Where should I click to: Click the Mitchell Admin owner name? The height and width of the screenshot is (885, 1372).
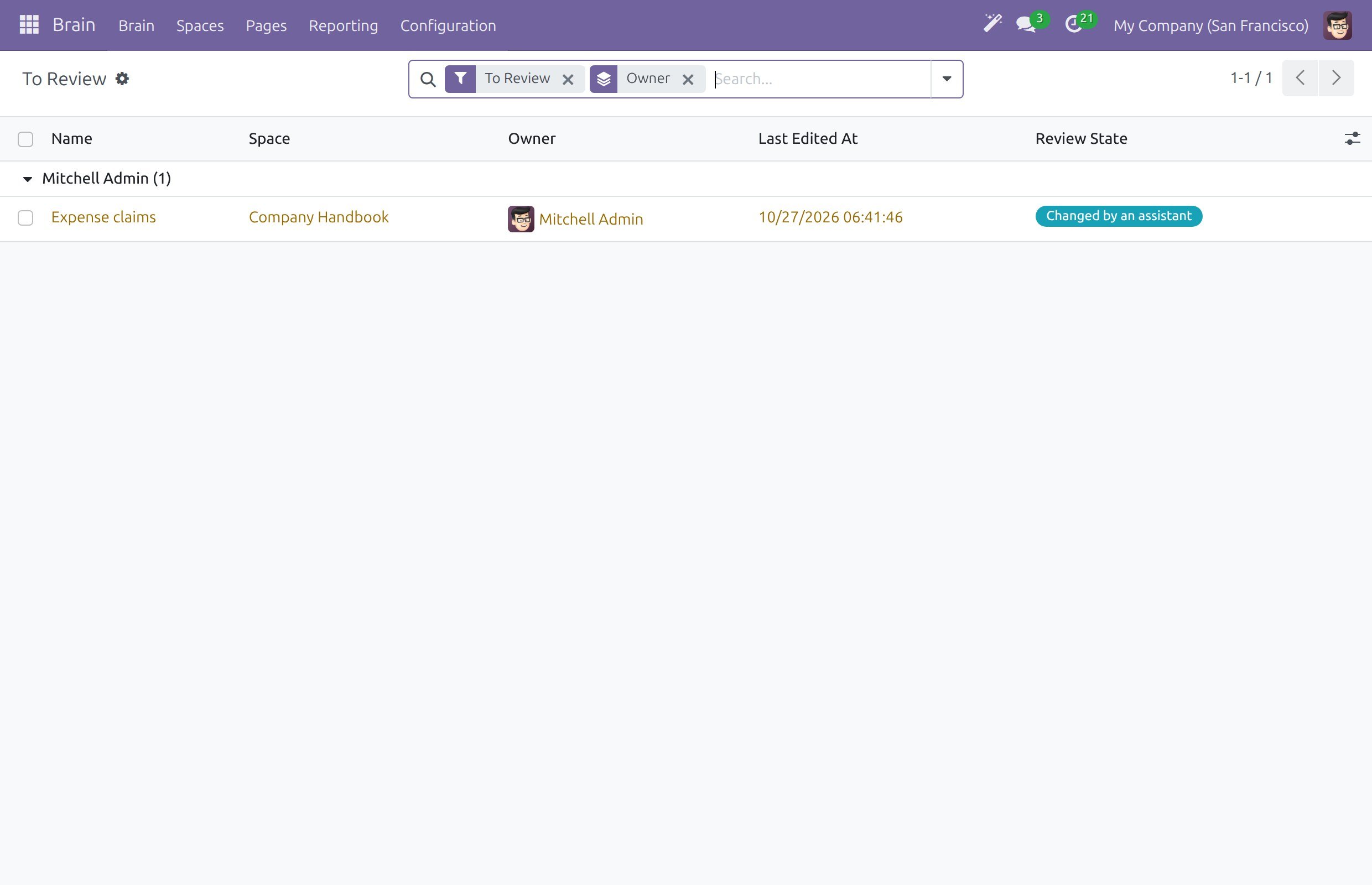click(591, 219)
